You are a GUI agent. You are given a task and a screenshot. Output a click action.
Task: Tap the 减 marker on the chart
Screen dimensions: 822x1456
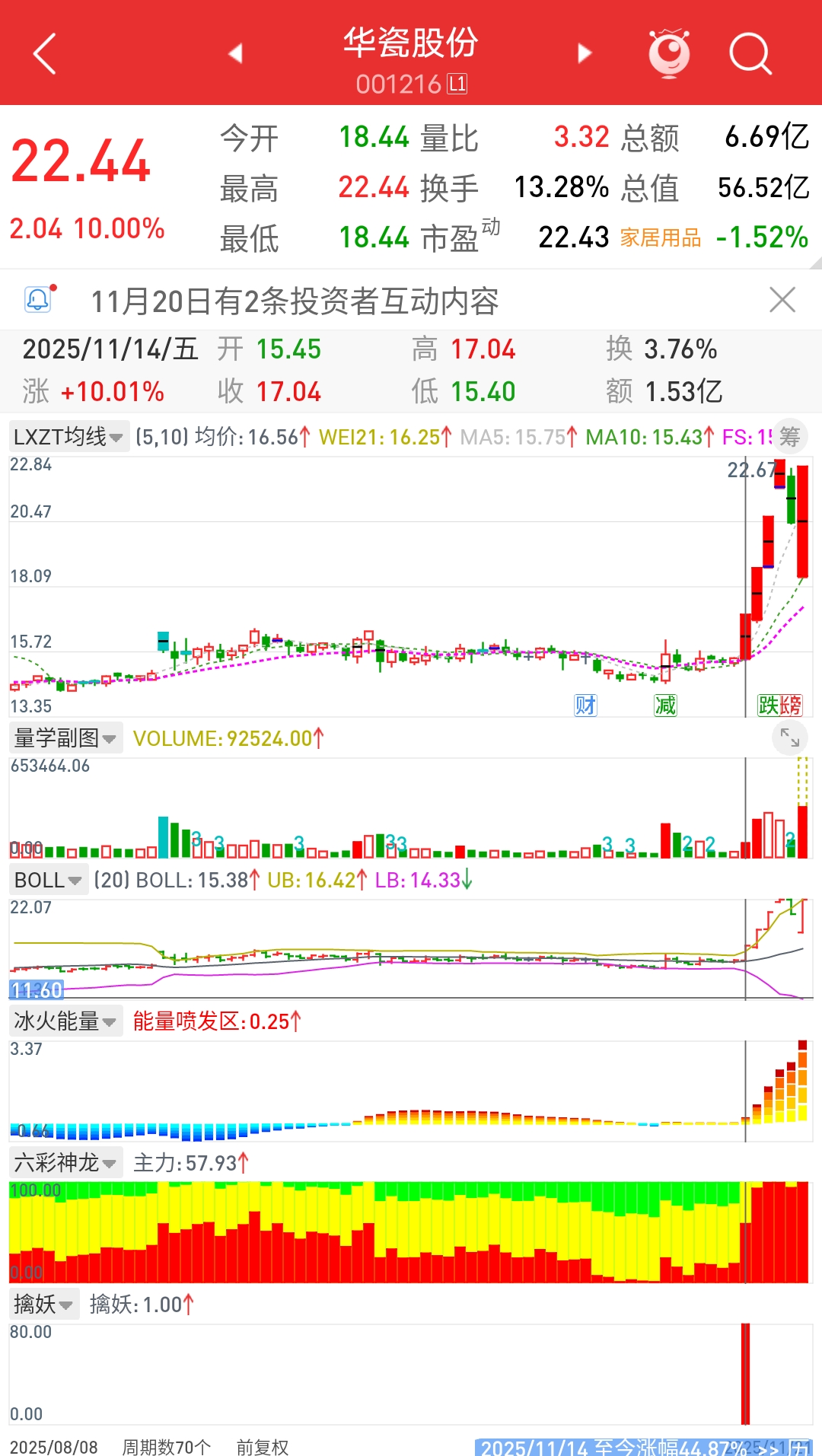(x=665, y=705)
